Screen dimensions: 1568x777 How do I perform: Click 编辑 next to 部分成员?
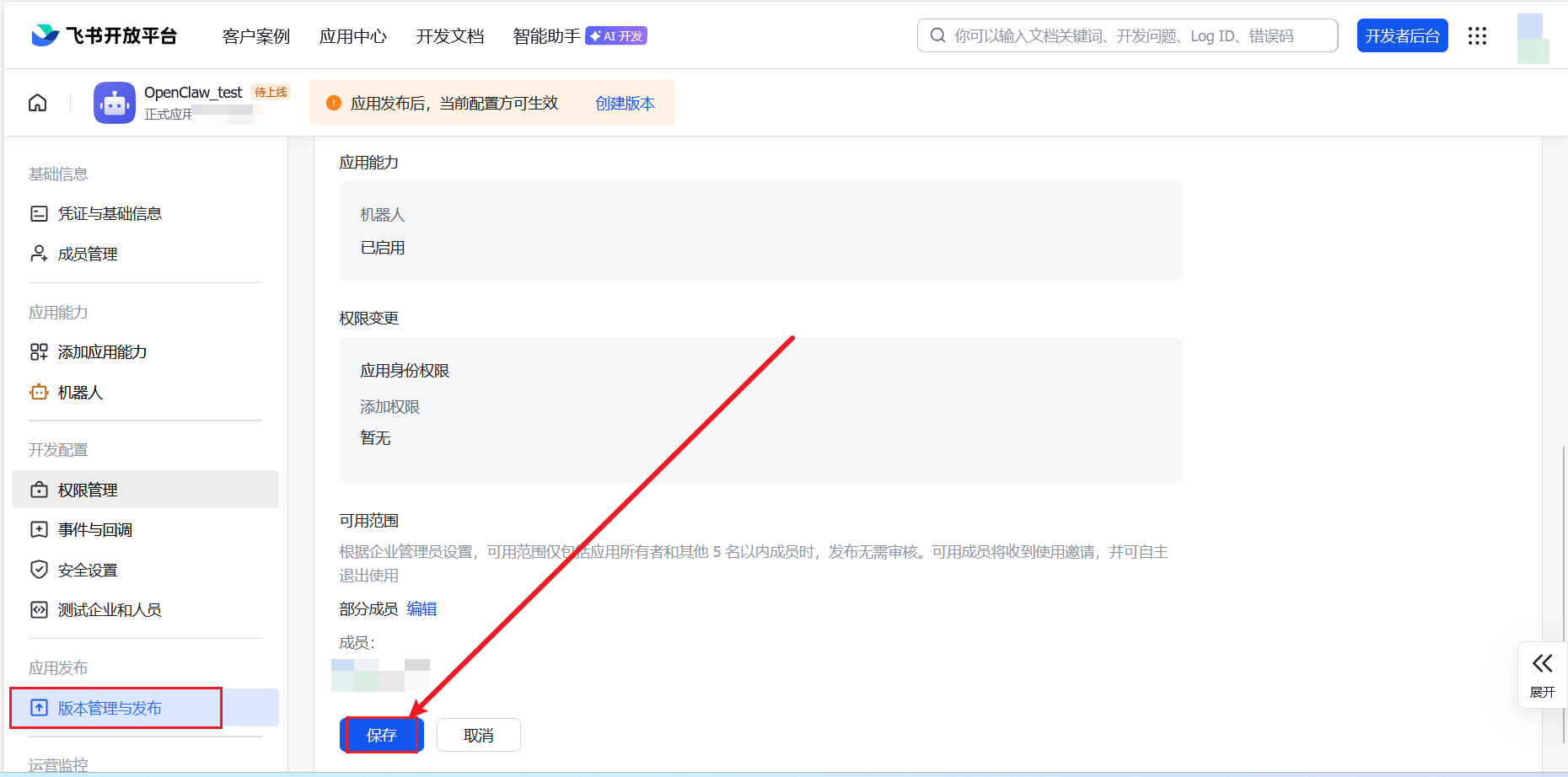[422, 608]
